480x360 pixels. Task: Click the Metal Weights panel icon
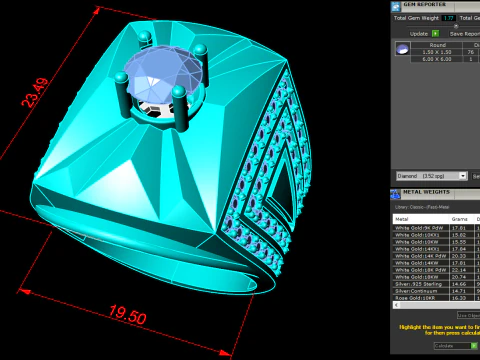396,194
